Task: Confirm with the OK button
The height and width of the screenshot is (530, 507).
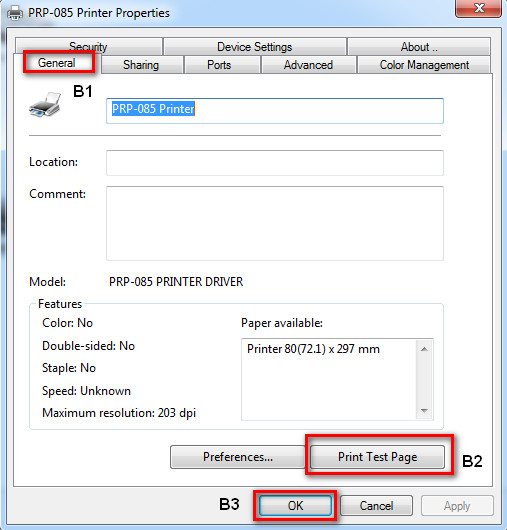Action: 295,506
